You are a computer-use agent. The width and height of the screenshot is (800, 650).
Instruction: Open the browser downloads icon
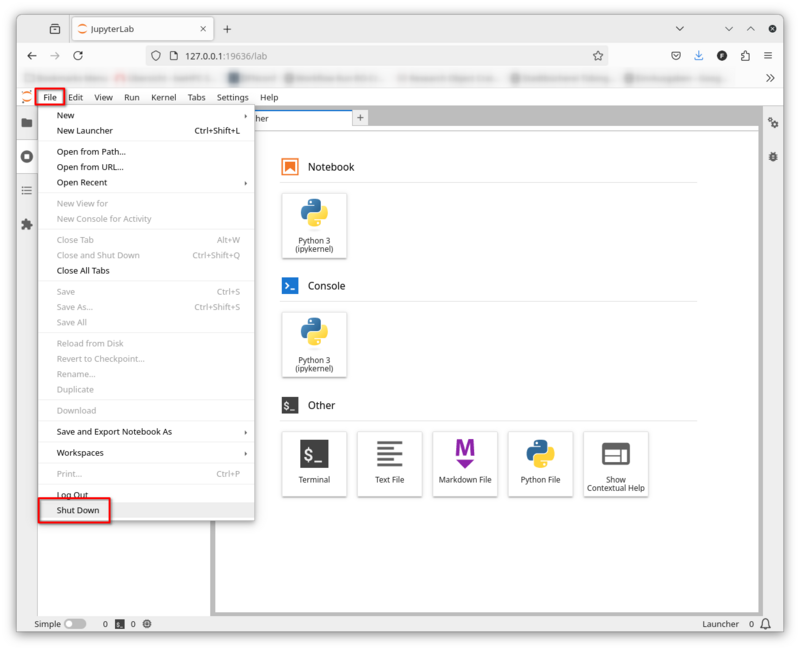click(698, 56)
